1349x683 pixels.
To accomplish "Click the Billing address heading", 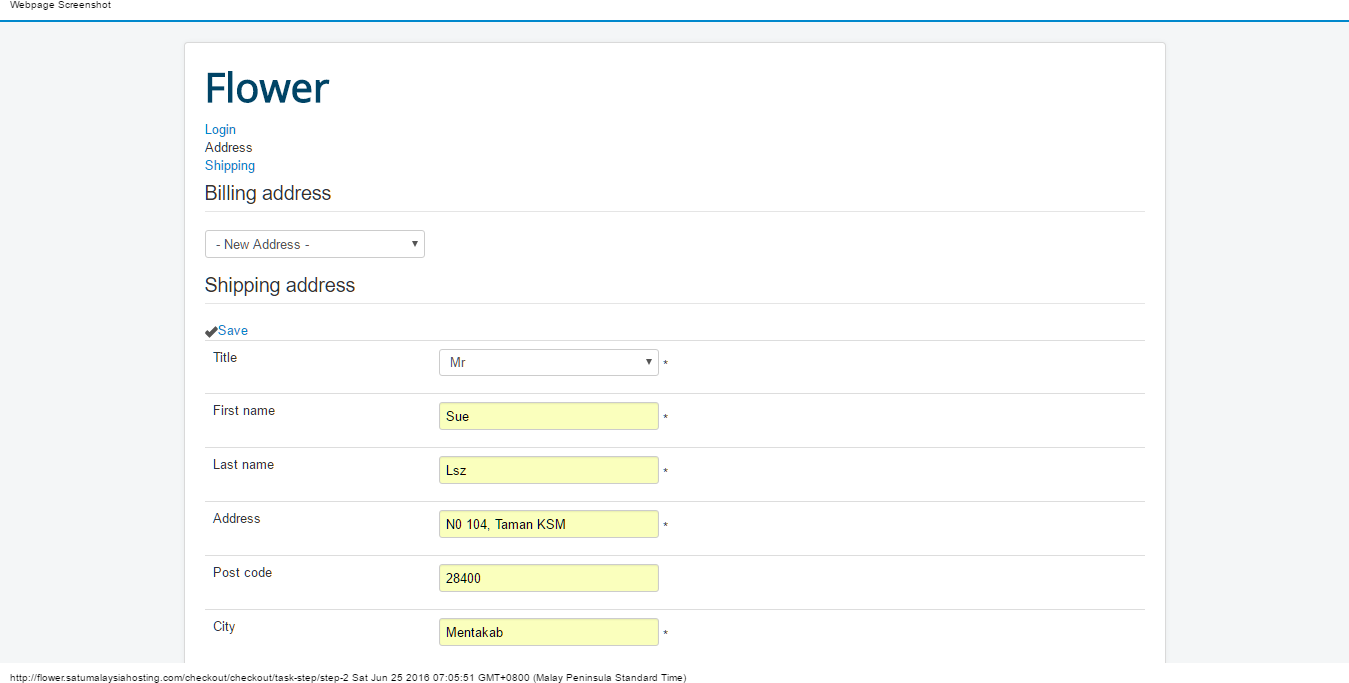I will [268, 193].
